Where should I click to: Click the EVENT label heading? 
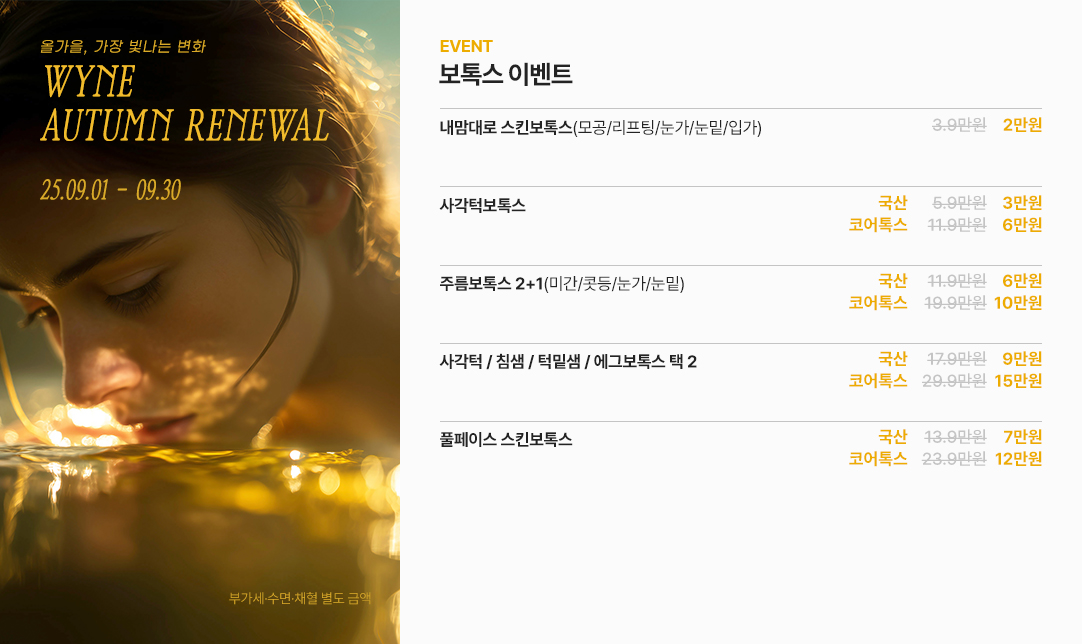click(x=466, y=46)
